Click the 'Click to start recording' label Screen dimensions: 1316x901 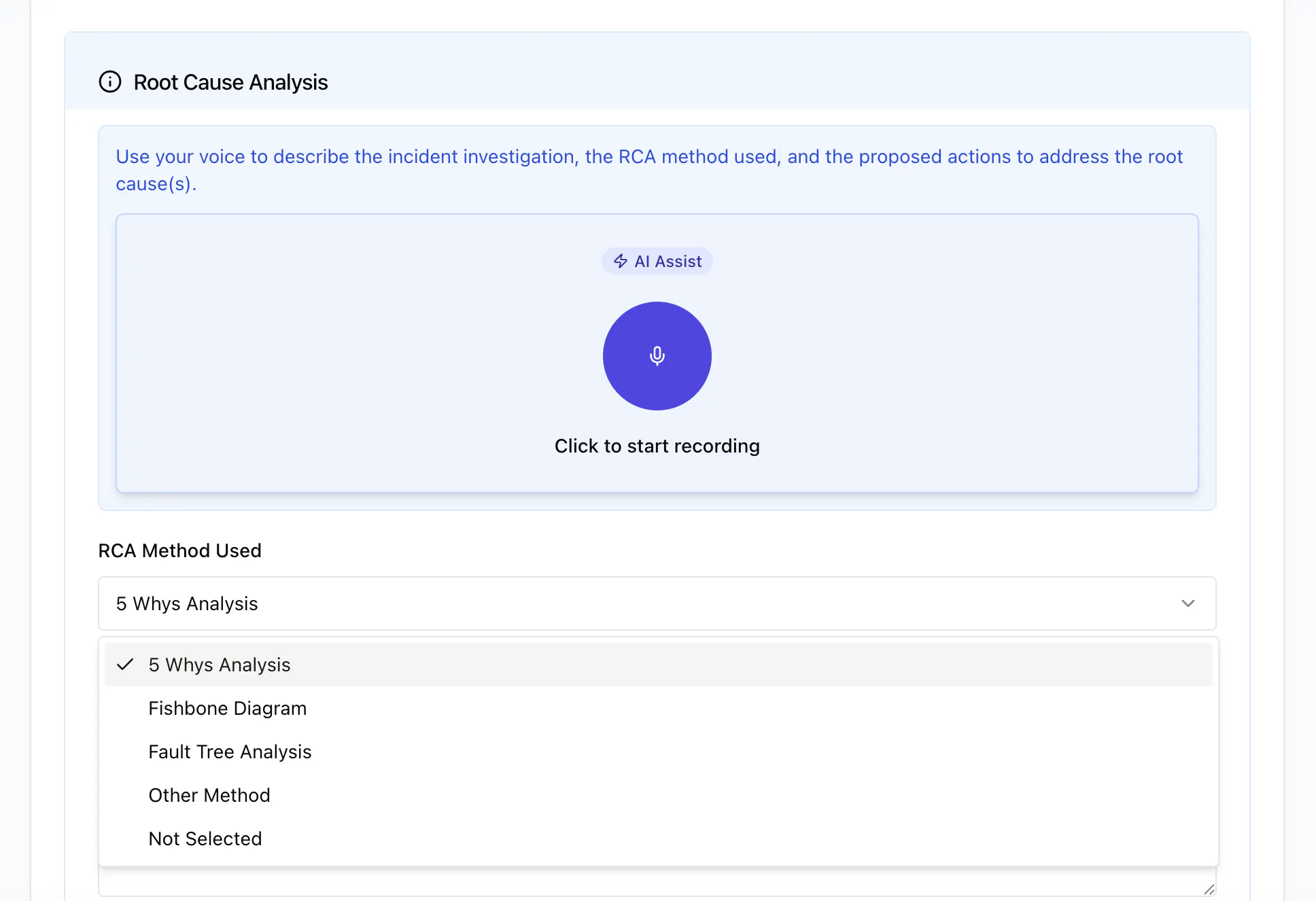(657, 446)
